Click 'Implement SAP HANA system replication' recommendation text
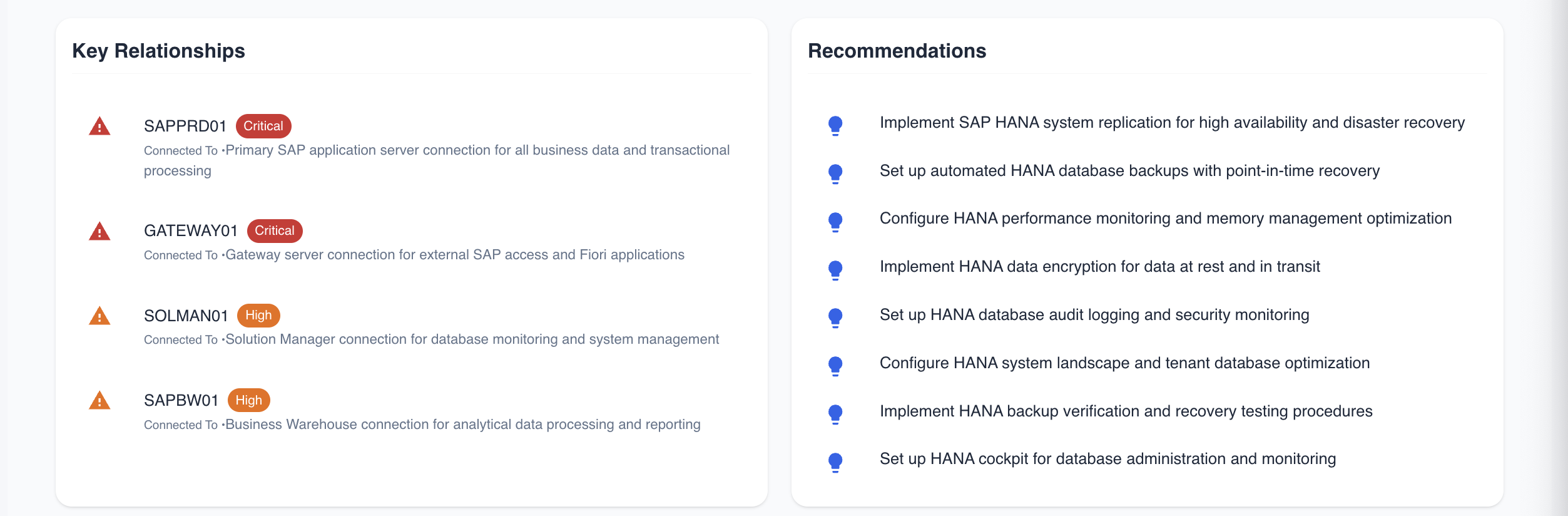The width and height of the screenshot is (1568, 516). (x=1172, y=123)
